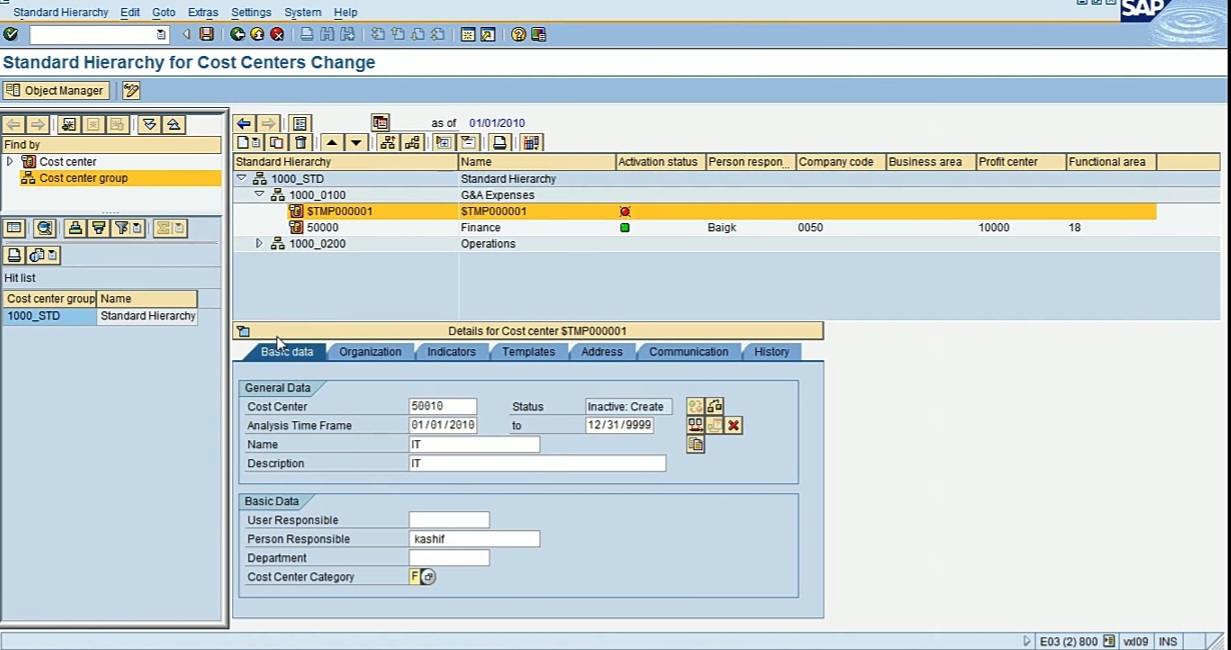Switch to the Templates tab
The height and width of the screenshot is (650, 1231).
point(529,352)
